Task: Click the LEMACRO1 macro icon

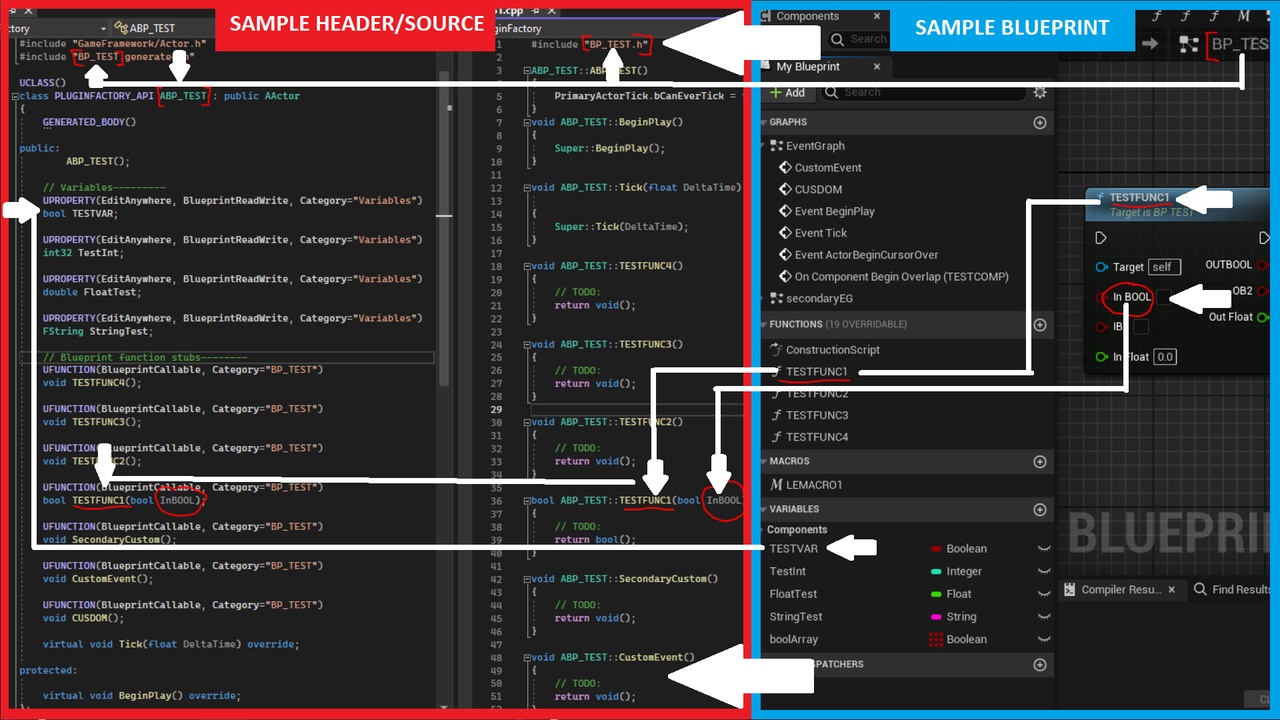Action: [777, 485]
